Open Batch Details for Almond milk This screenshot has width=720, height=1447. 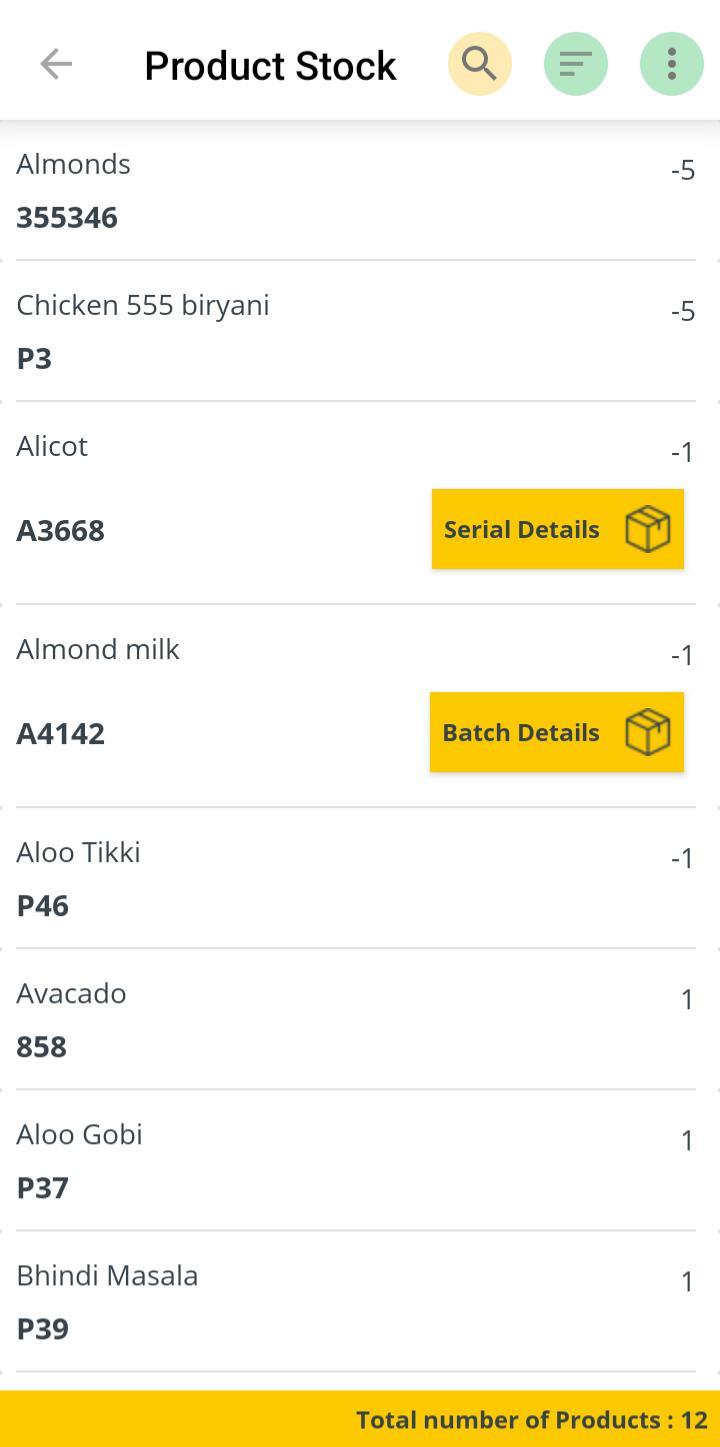522,732
